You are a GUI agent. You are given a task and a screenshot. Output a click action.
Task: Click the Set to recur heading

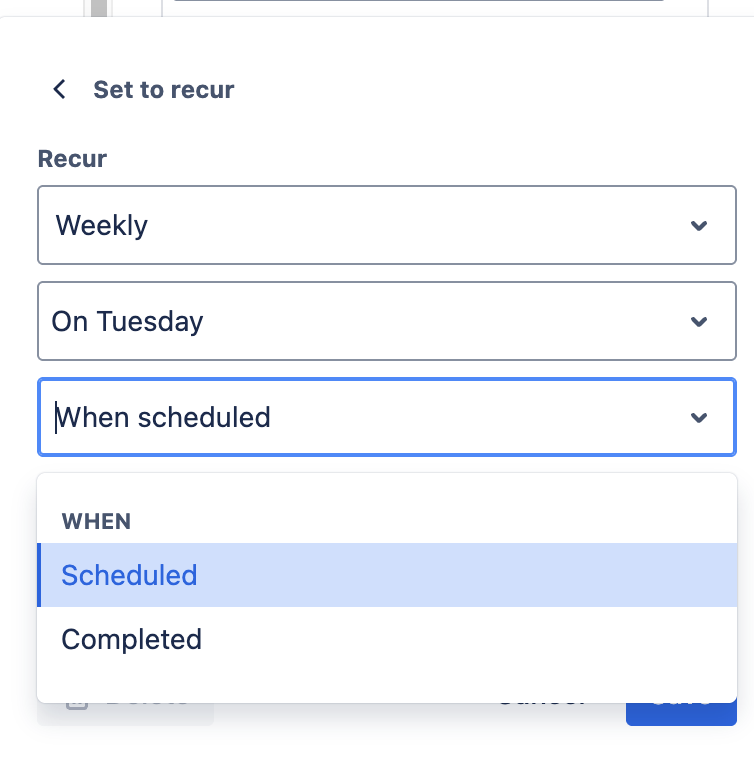coord(163,90)
